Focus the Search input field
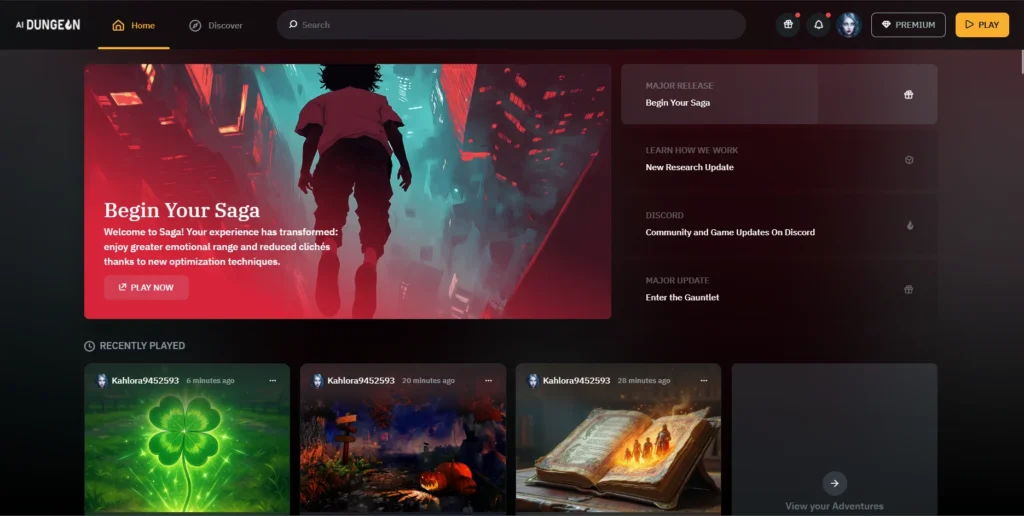Viewport: 1024px width, 516px height. click(x=511, y=25)
